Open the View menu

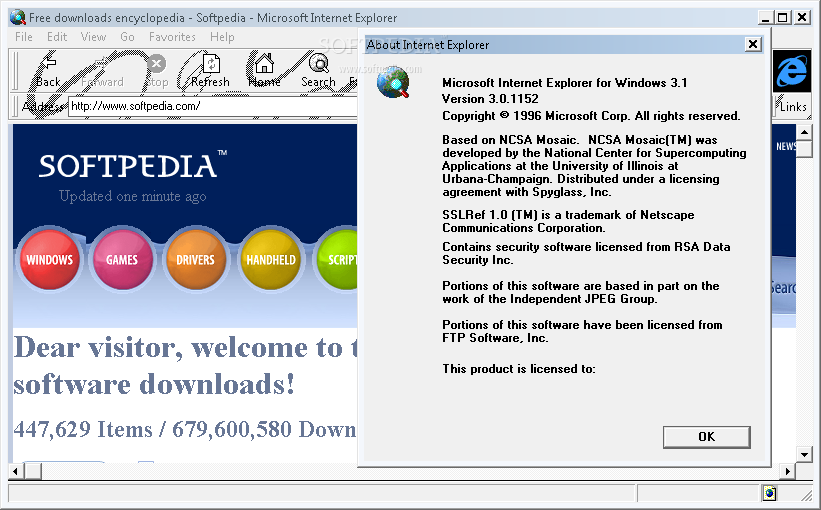click(93, 37)
